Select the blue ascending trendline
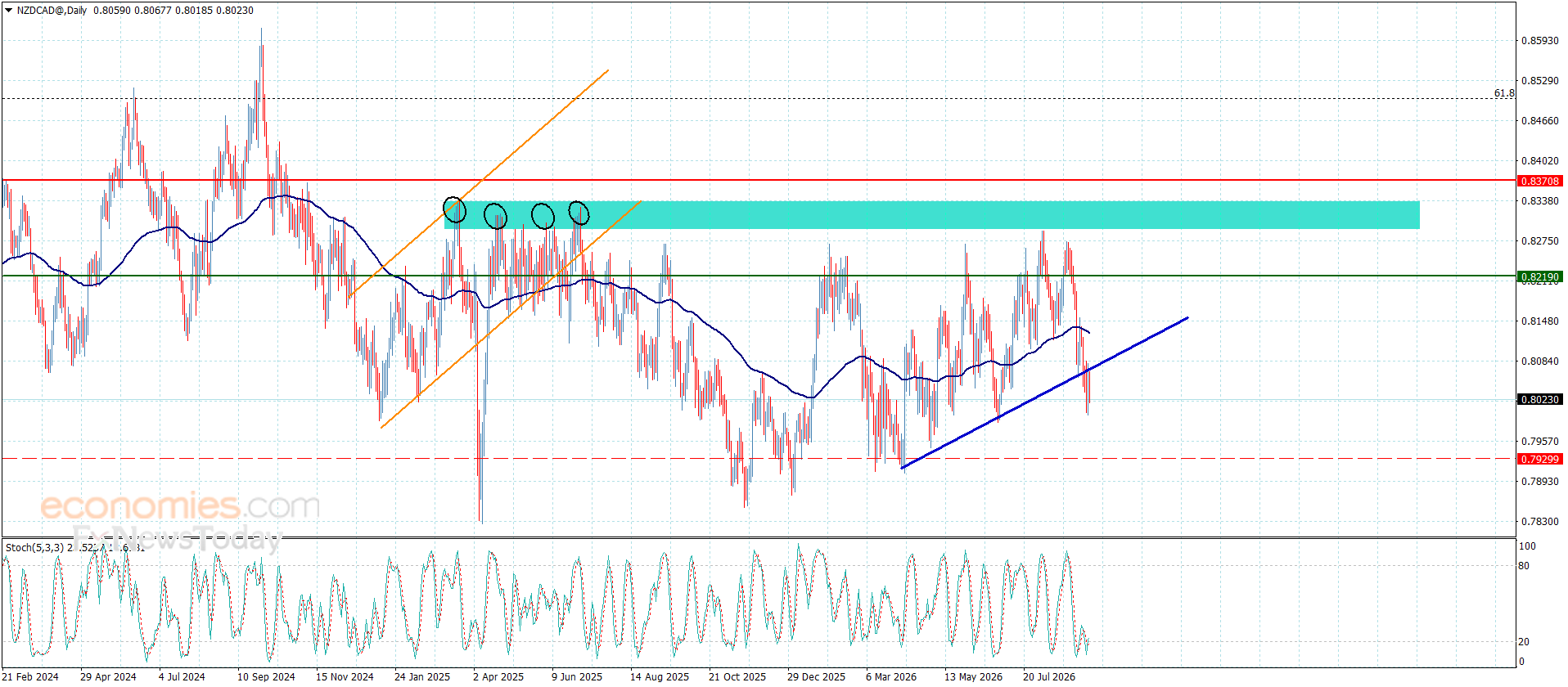1568x687 pixels. 1044,393
